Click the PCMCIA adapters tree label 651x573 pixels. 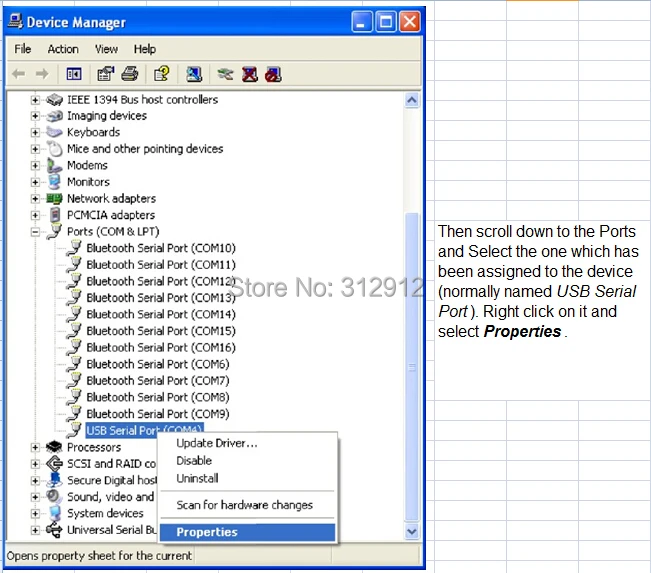(x=111, y=215)
